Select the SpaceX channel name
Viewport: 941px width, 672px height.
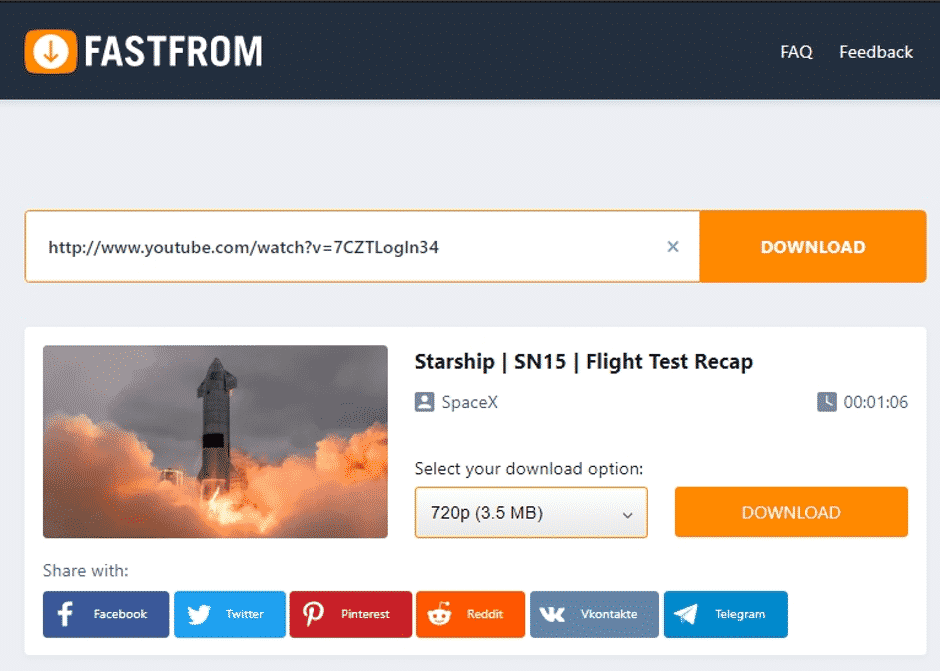pyautogui.click(x=469, y=402)
